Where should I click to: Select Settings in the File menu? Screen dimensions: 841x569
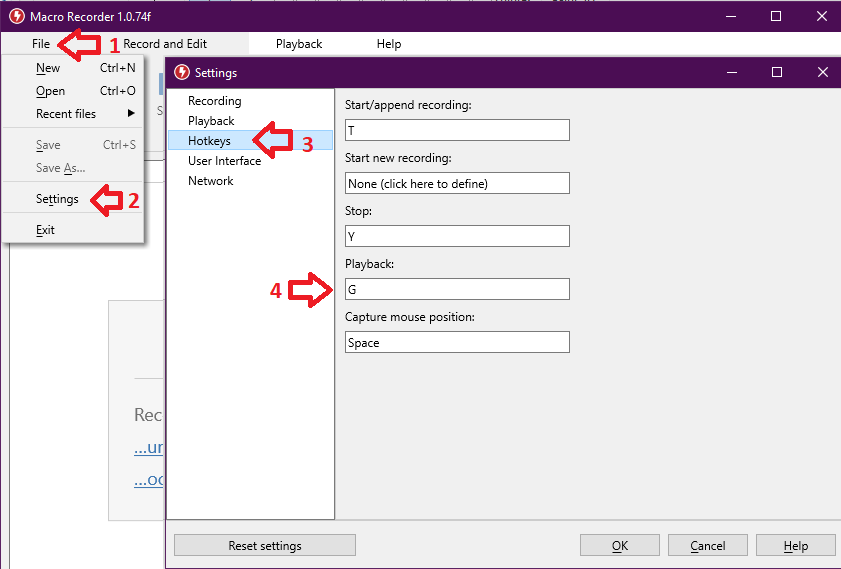pos(57,199)
